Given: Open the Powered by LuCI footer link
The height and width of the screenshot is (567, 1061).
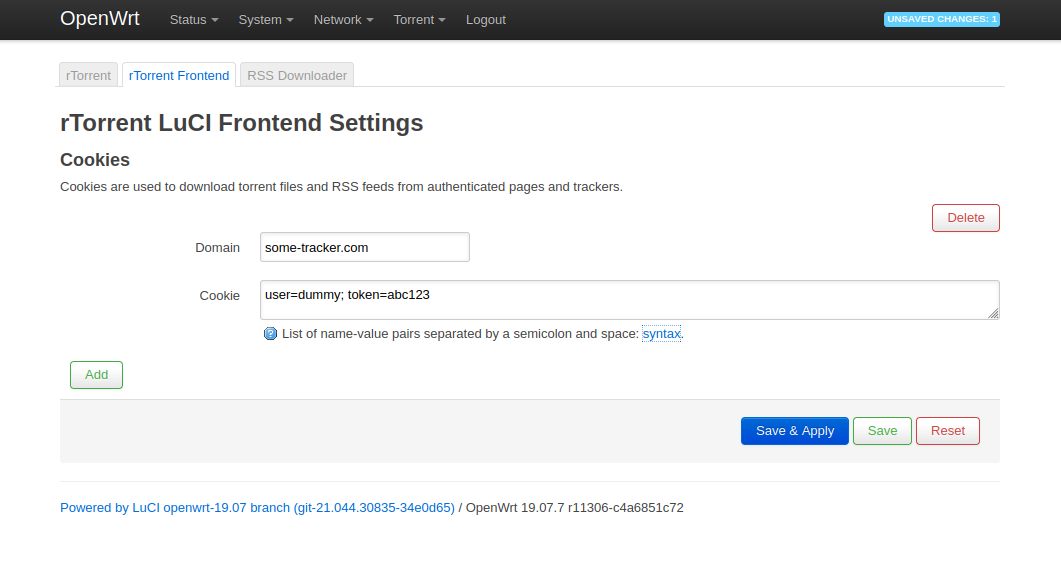Looking at the screenshot, I should click(x=257, y=507).
